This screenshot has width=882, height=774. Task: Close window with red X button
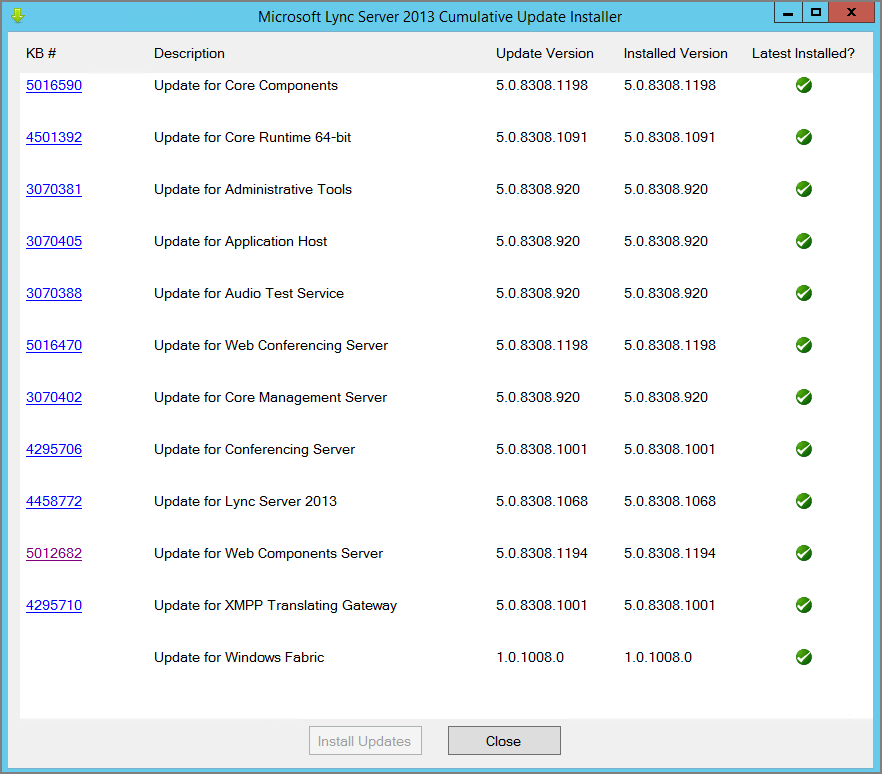[x=852, y=12]
